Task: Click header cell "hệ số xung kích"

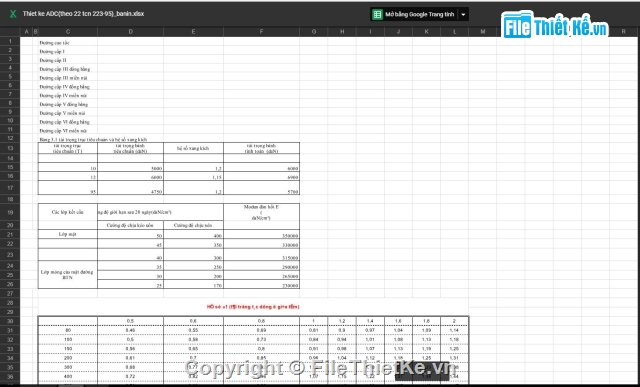Action: [x=193, y=148]
